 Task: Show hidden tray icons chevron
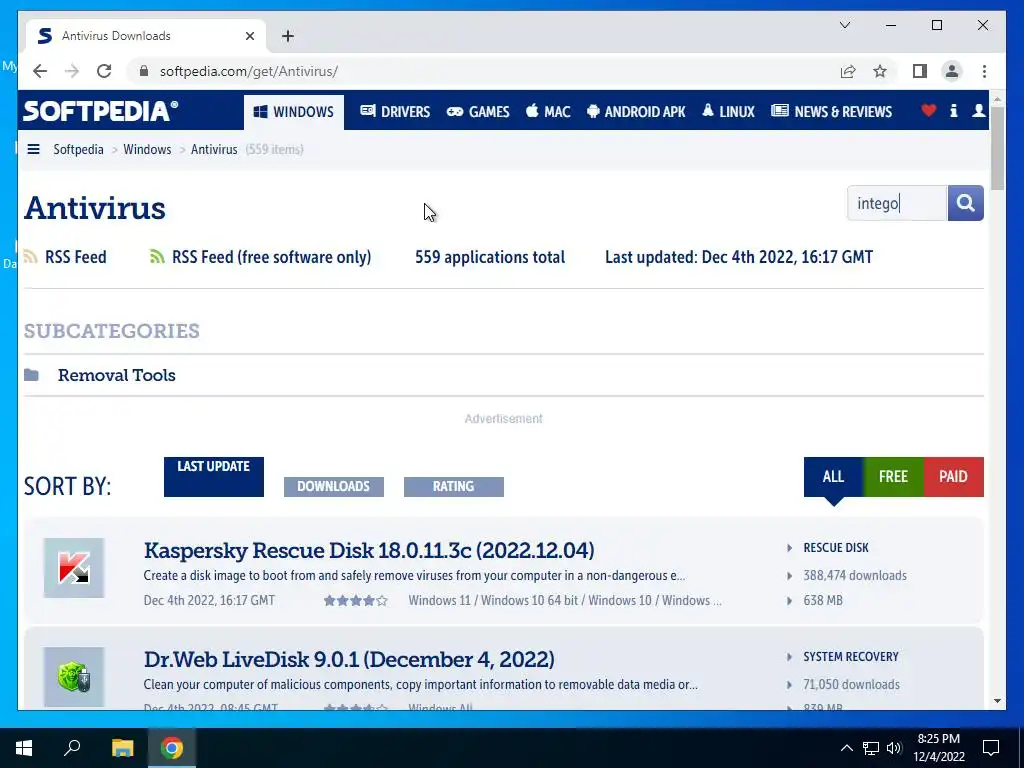[846, 748]
